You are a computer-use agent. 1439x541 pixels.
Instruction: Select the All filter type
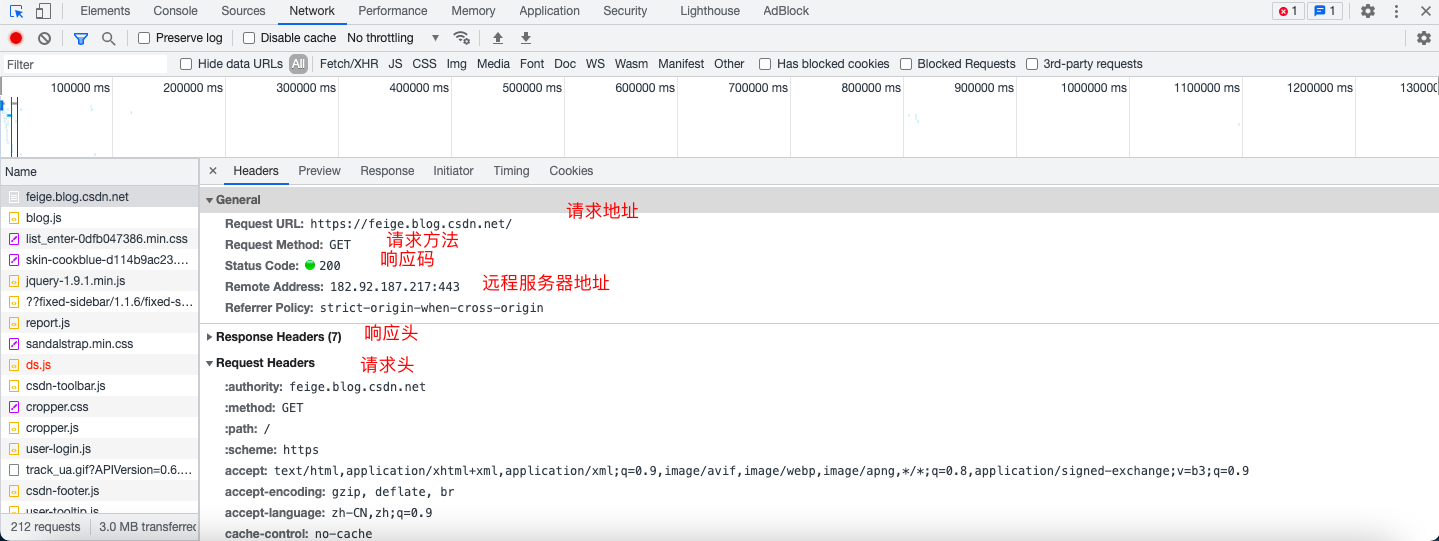click(298, 64)
